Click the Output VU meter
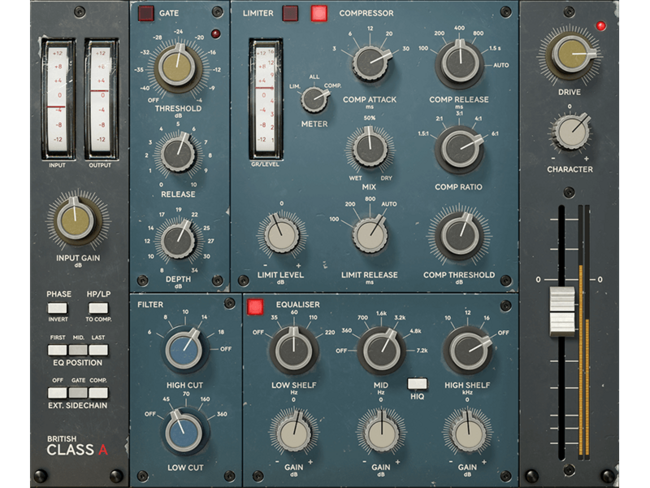 [x=101, y=99]
